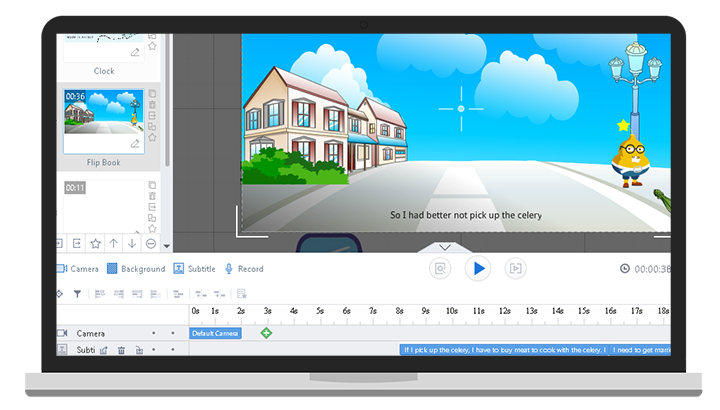Viewport: 720px width, 410px height.
Task: Click the distribute lines icon in timeline toolbar
Action: pos(178,294)
